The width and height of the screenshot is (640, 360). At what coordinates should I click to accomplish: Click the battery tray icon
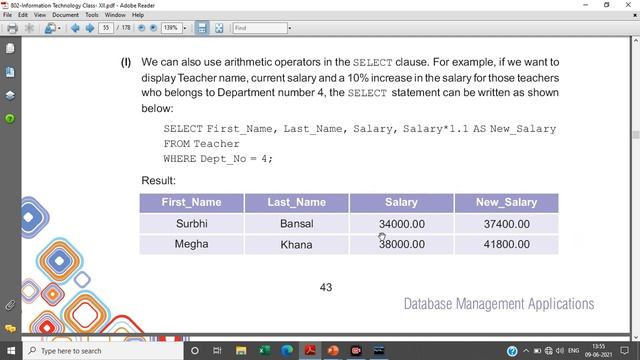click(537, 351)
